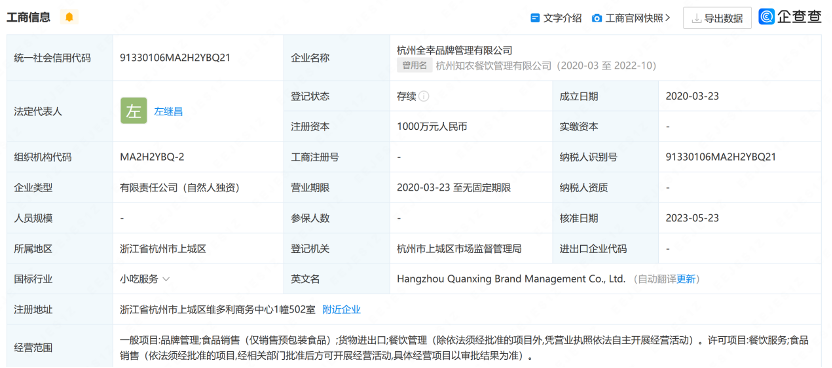The height and width of the screenshot is (368, 832).
Task: Click the 经营范围 business scope text
Action: tap(464, 348)
